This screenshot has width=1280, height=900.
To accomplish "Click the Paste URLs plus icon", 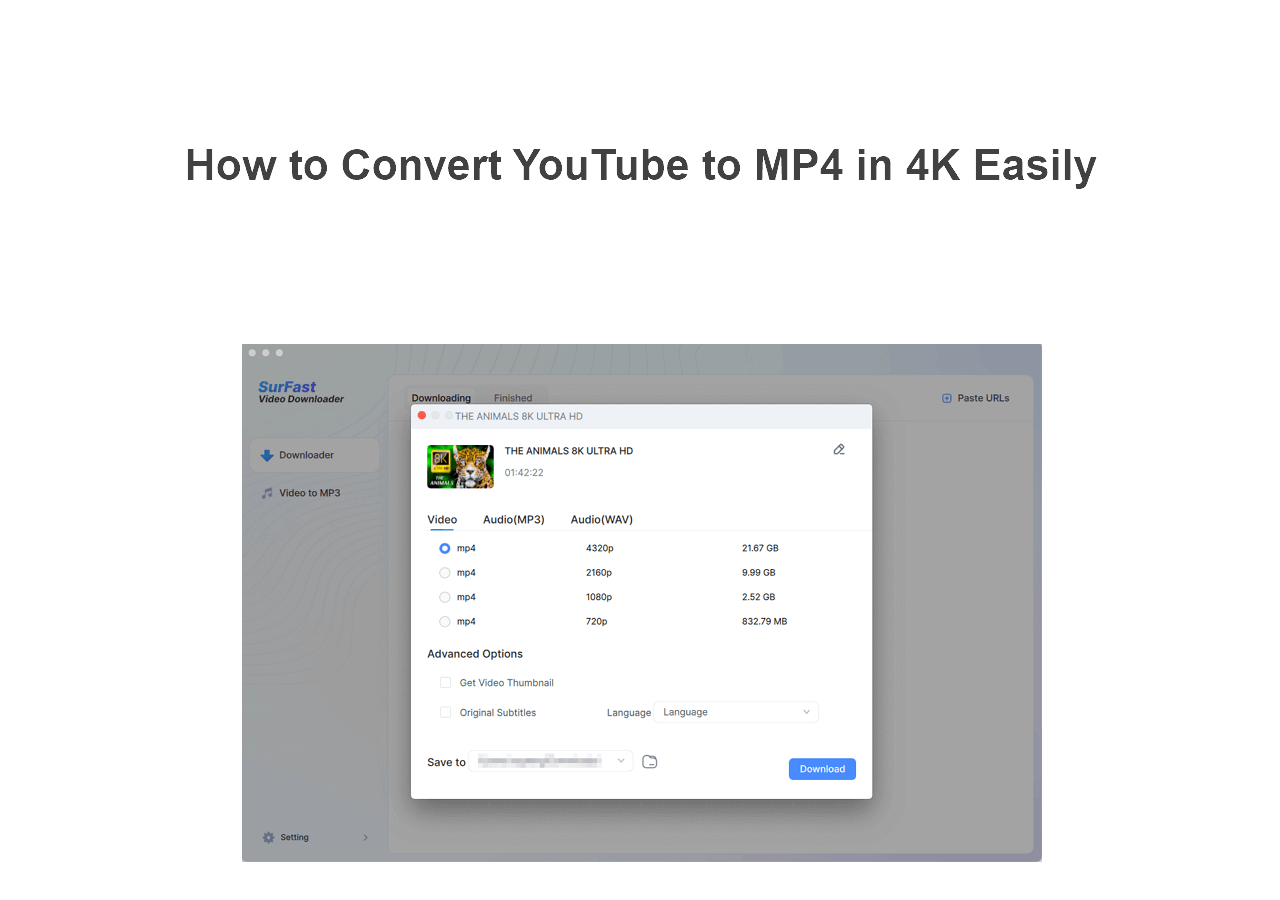I will coord(947,398).
